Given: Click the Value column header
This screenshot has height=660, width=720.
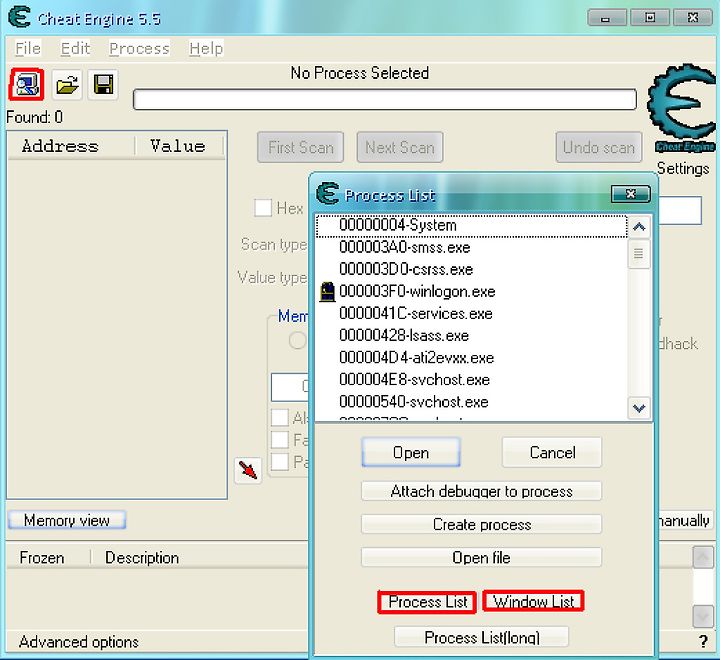Looking at the screenshot, I should tap(179, 146).
